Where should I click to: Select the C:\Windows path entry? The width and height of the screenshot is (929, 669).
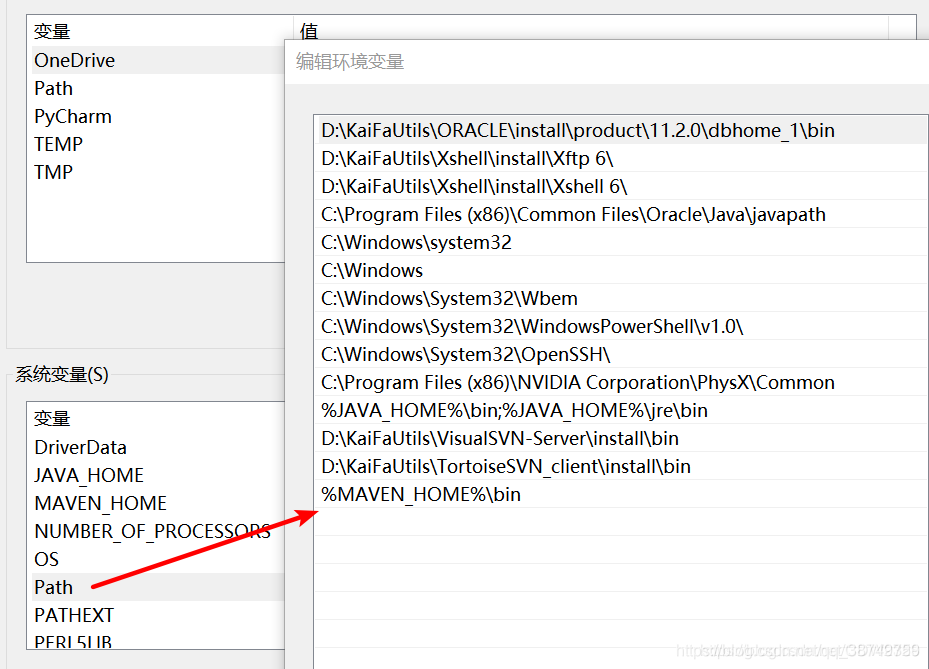tap(621, 270)
